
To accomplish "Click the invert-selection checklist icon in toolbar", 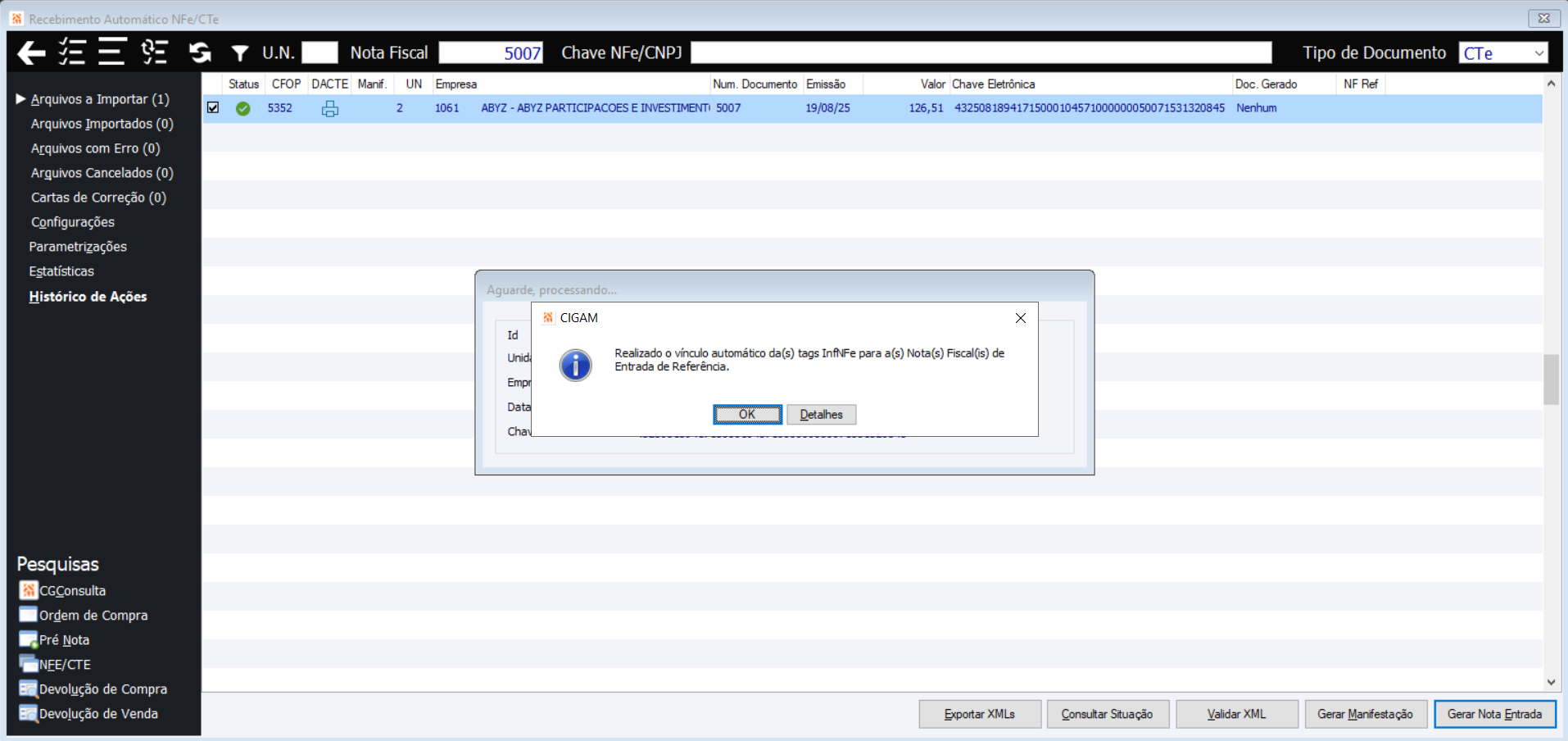I will point(154,52).
